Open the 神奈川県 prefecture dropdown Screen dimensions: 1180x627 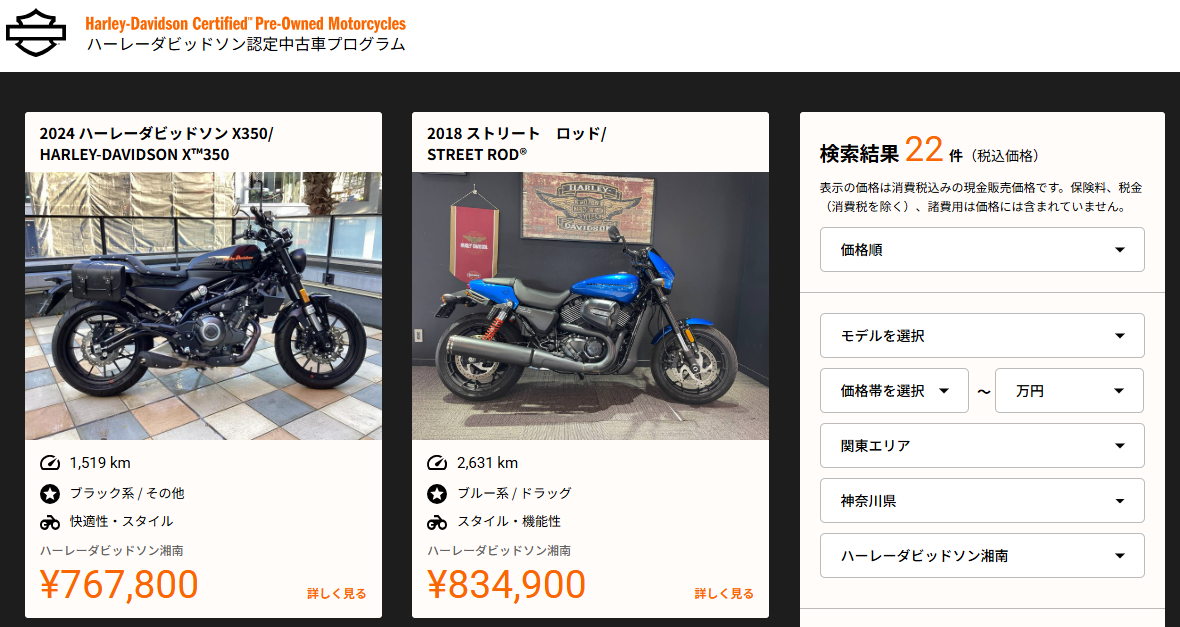(x=982, y=501)
